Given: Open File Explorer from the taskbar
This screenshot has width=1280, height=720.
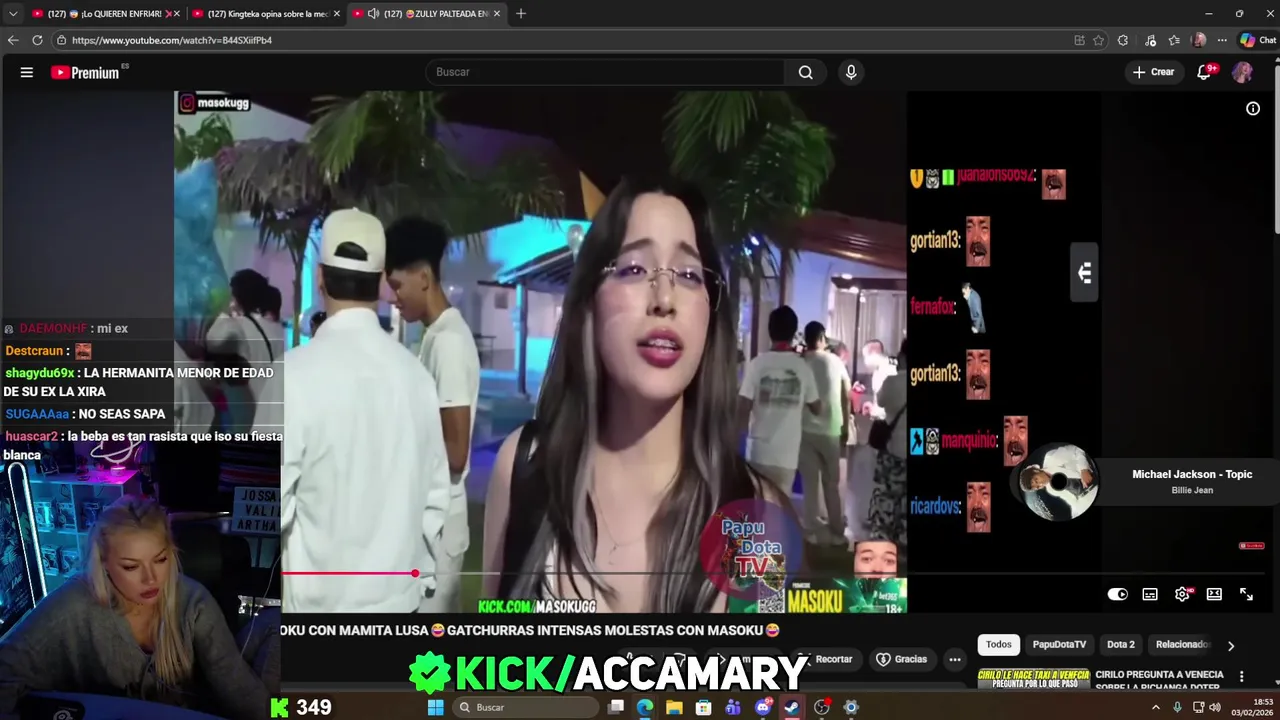Looking at the screenshot, I should pyautogui.click(x=674, y=707).
